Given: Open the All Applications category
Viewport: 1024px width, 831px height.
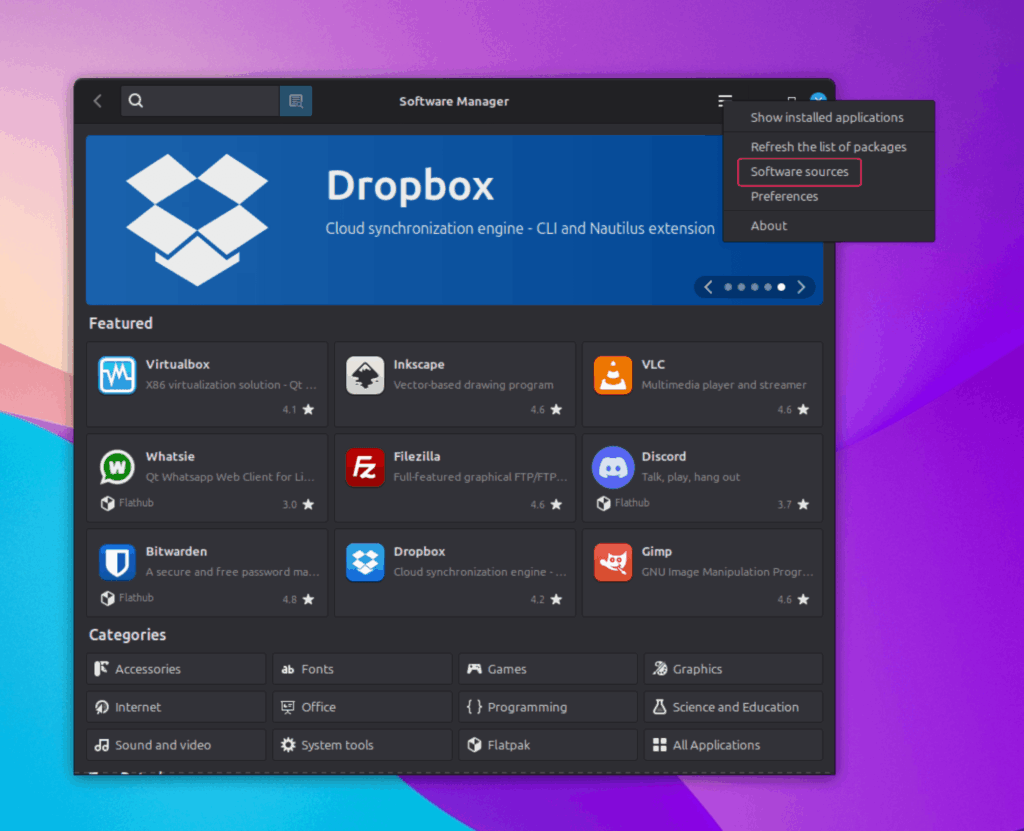Looking at the screenshot, I should click(x=733, y=745).
